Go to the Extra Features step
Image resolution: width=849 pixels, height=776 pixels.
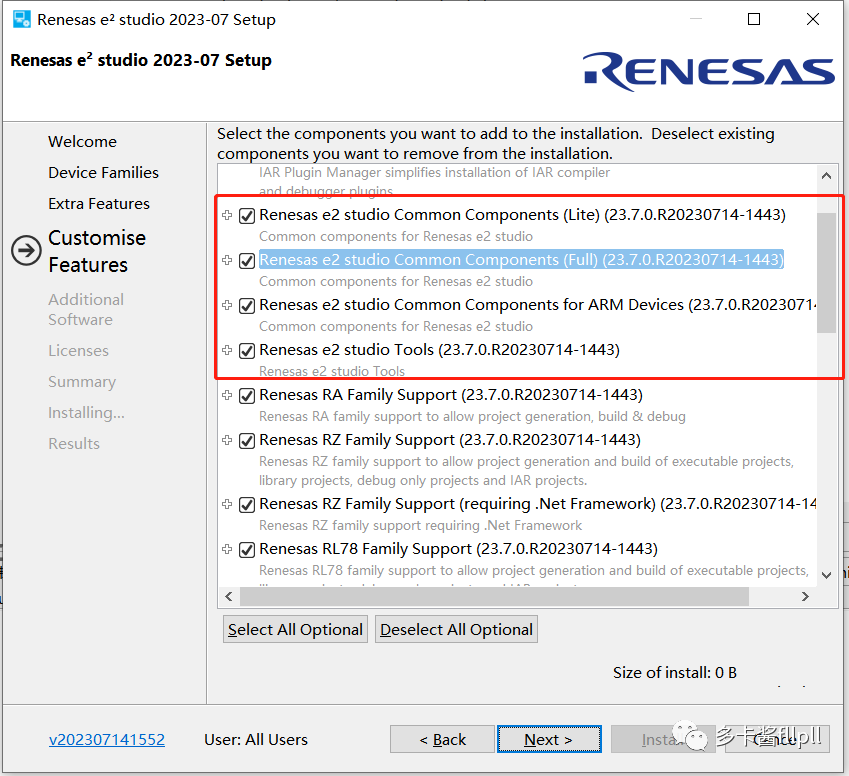(99, 204)
